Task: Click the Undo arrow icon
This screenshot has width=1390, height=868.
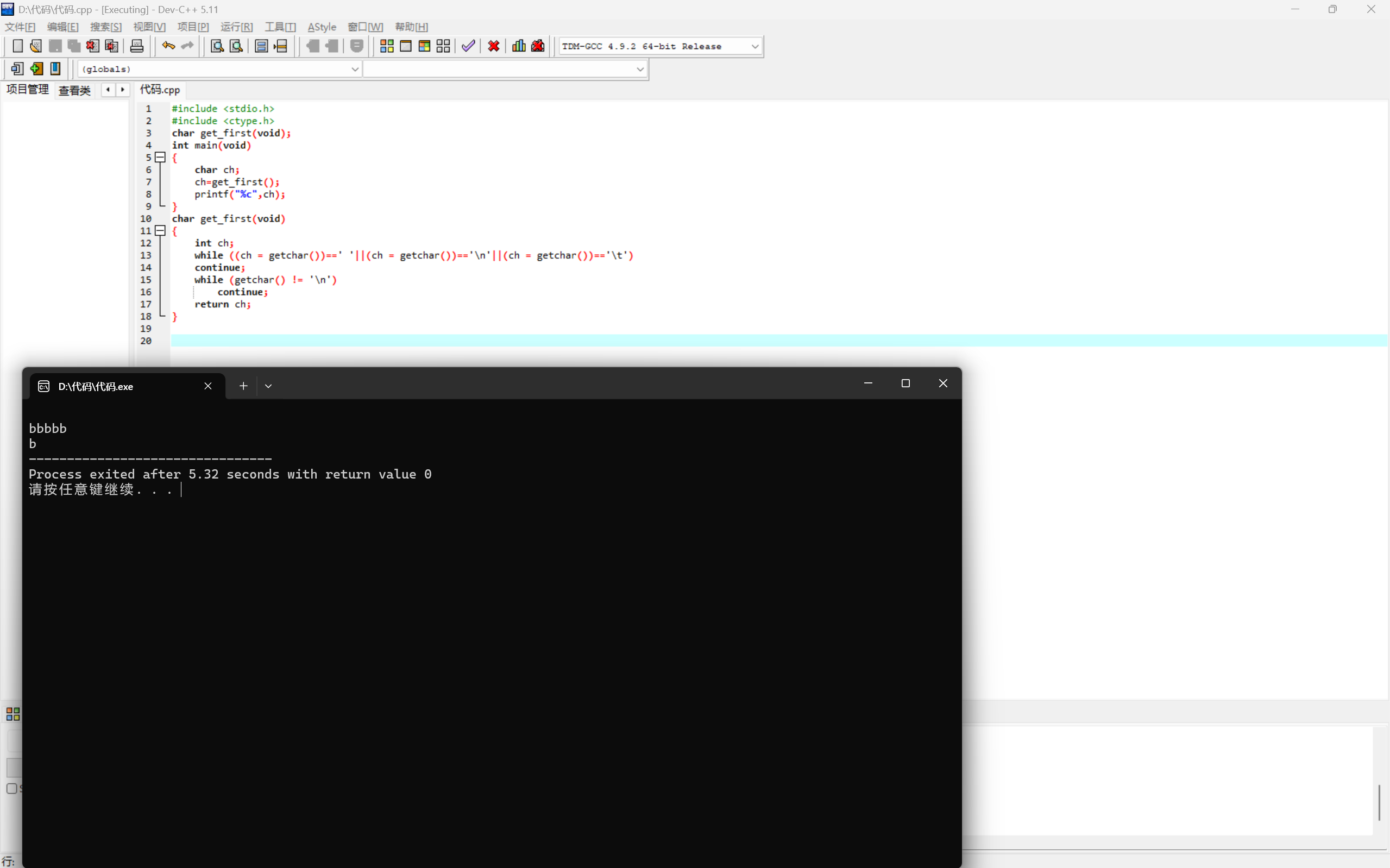Action: (x=168, y=46)
